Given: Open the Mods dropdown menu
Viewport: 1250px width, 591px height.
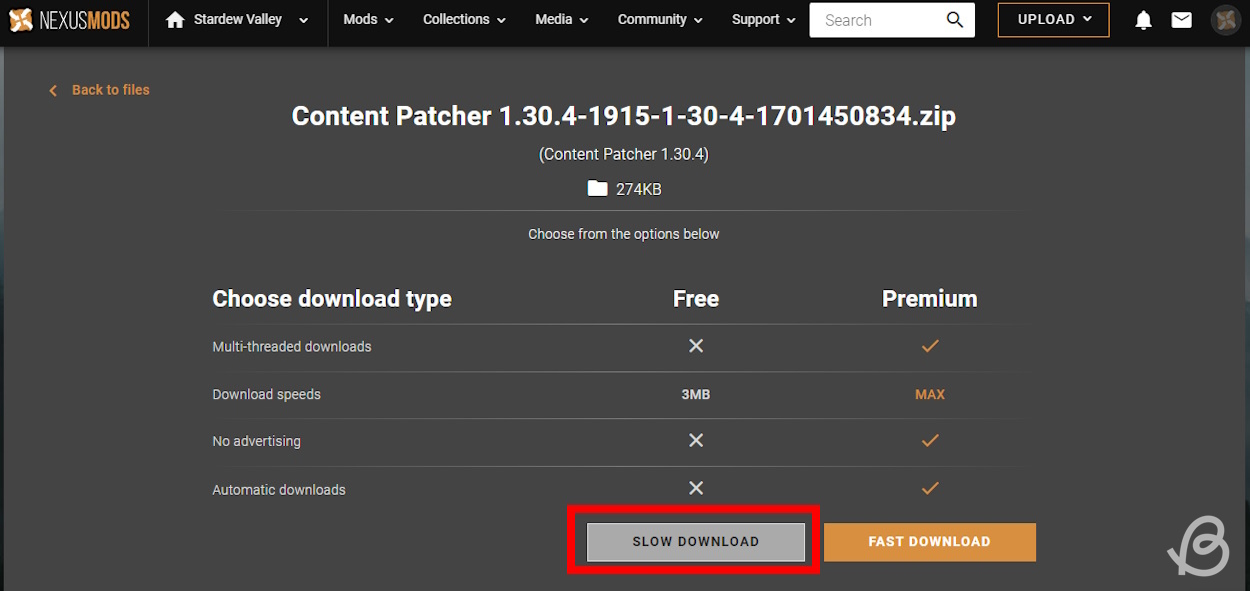Looking at the screenshot, I should (x=368, y=20).
